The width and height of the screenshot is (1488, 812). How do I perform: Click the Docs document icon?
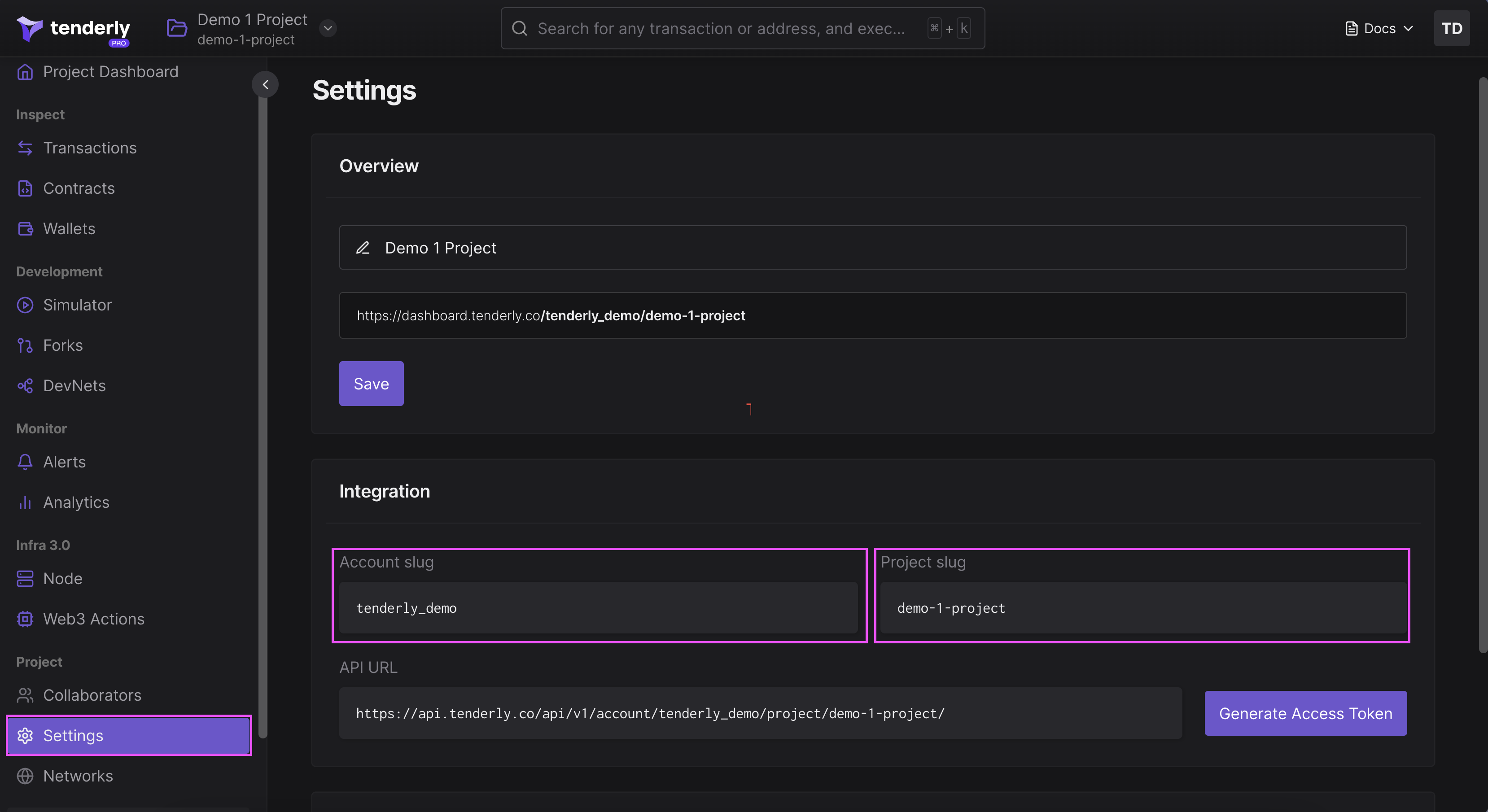(x=1351, y=28)
